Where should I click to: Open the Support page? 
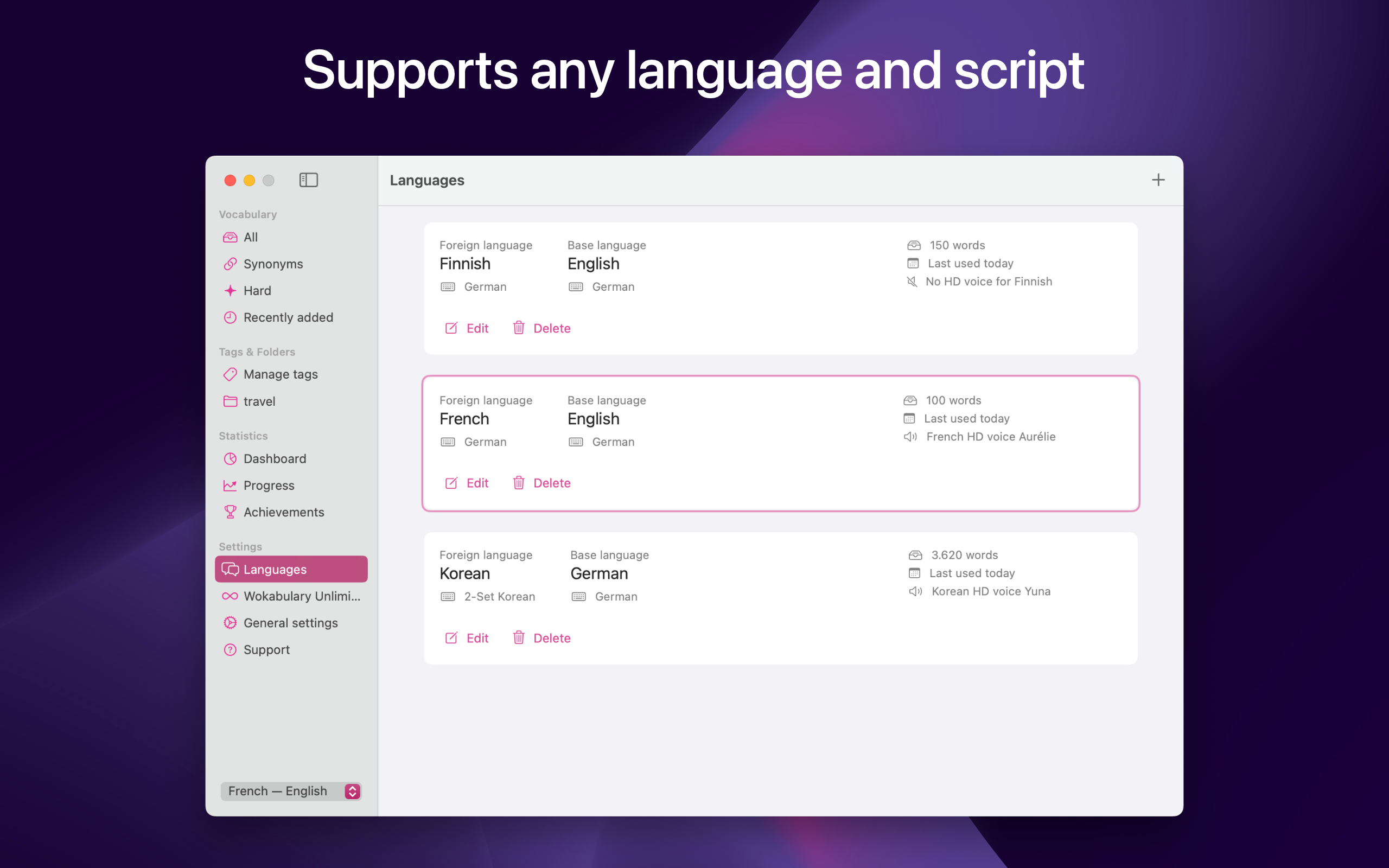click(291, 650)
